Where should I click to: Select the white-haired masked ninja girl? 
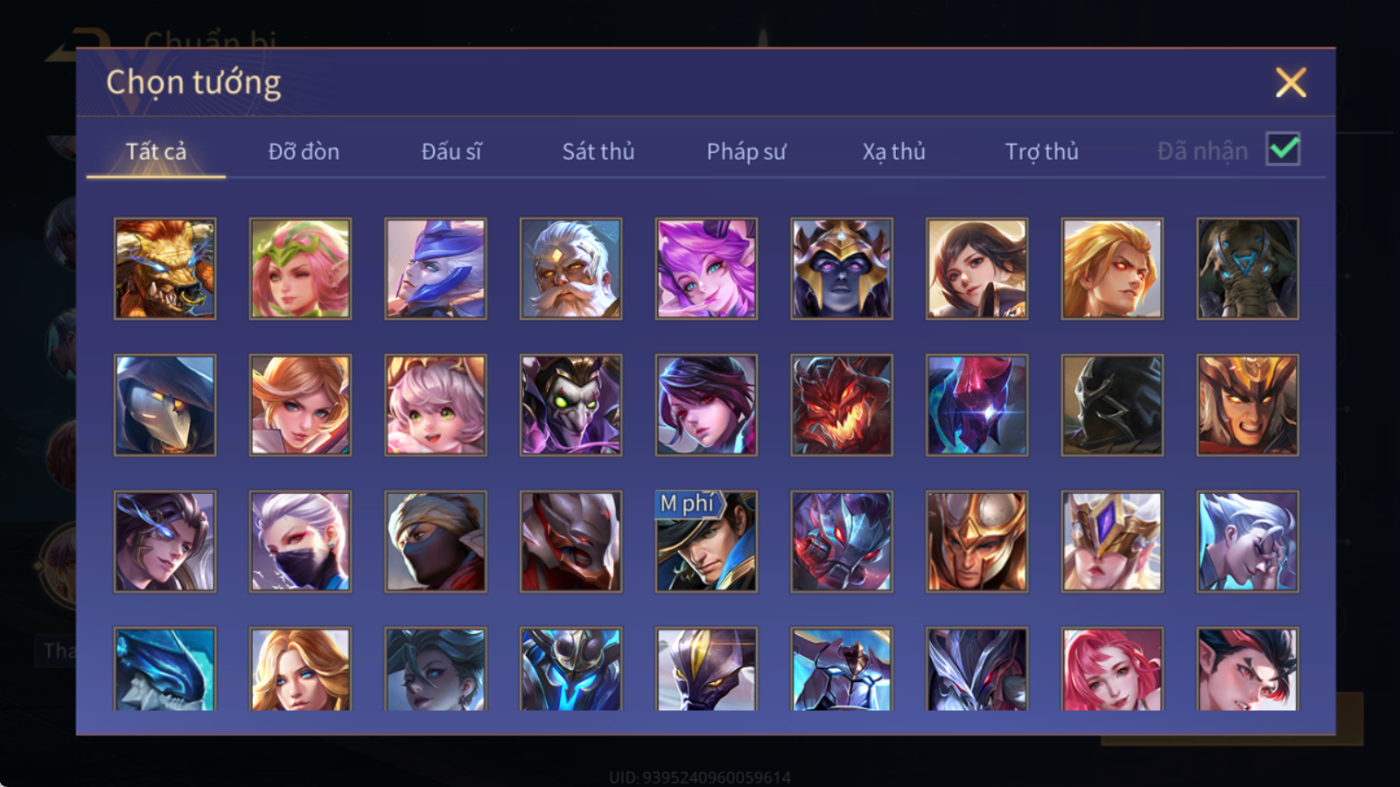coord(300,541)
